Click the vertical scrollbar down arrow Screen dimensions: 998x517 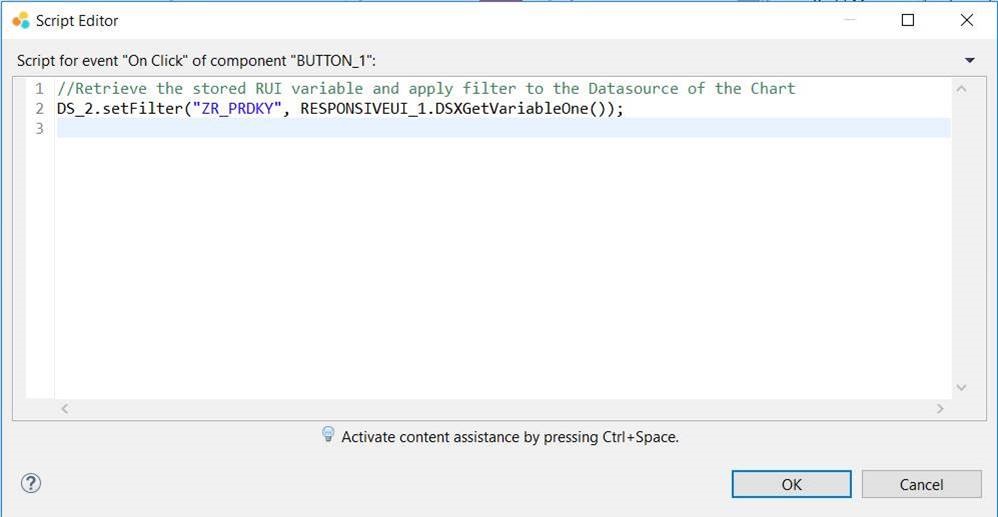(x=961, y=388)
